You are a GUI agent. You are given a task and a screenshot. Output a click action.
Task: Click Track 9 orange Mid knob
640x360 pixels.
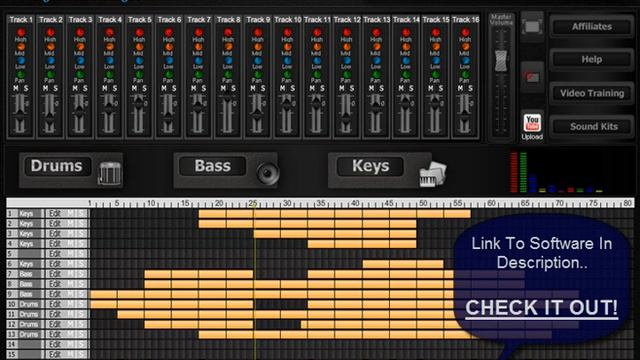tap(258, 47)
